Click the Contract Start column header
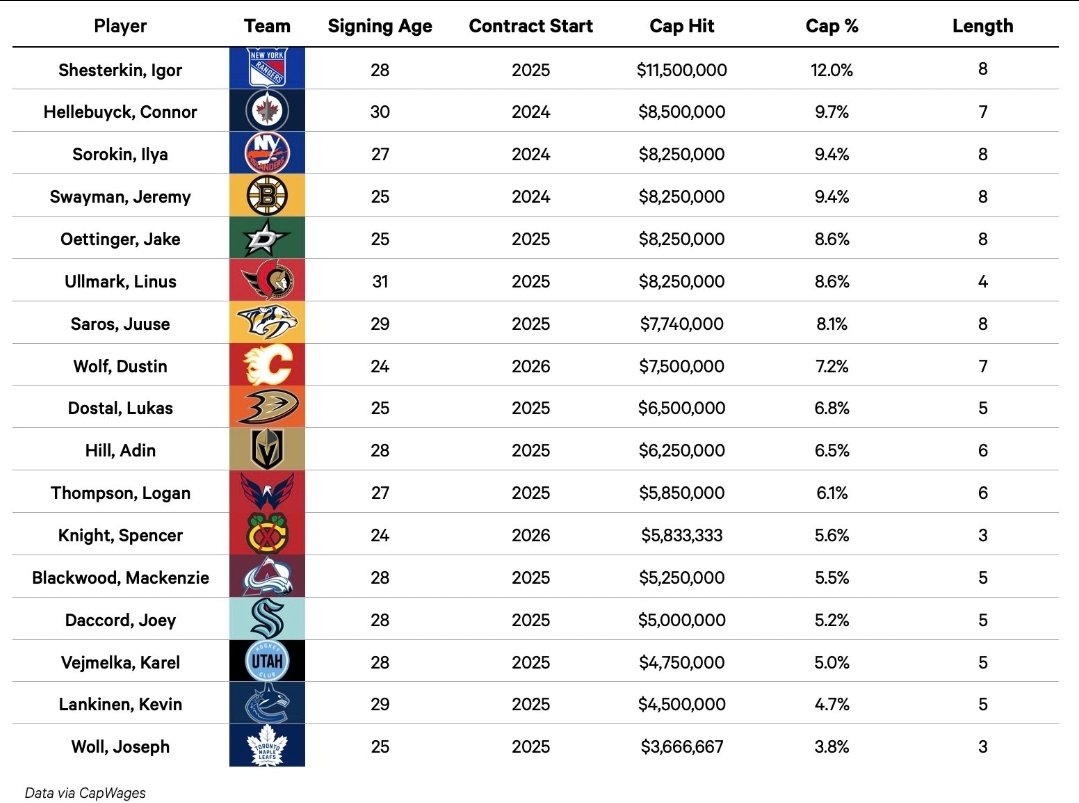 [530, 26]
